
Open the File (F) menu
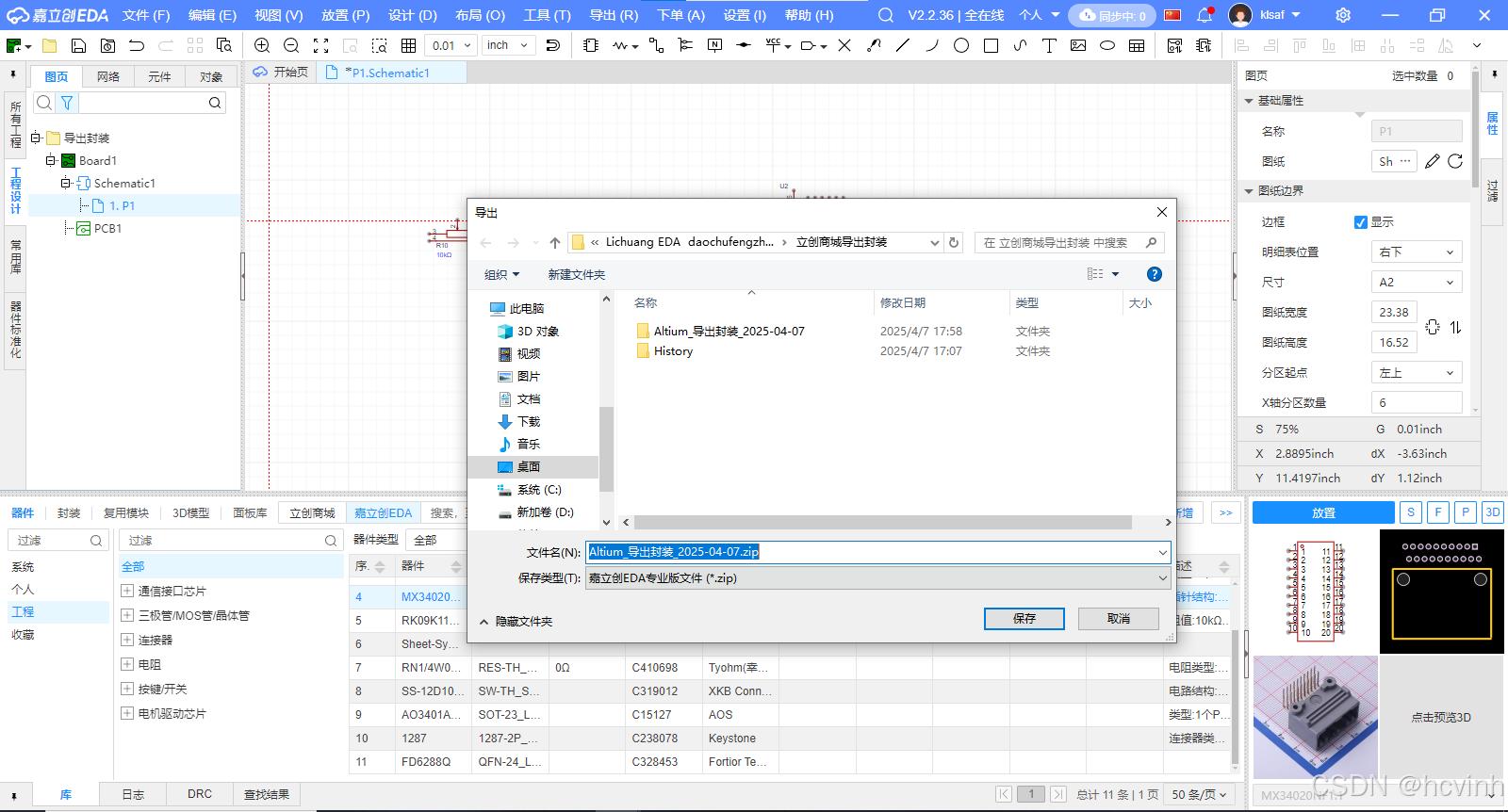(x=146, y=15)
